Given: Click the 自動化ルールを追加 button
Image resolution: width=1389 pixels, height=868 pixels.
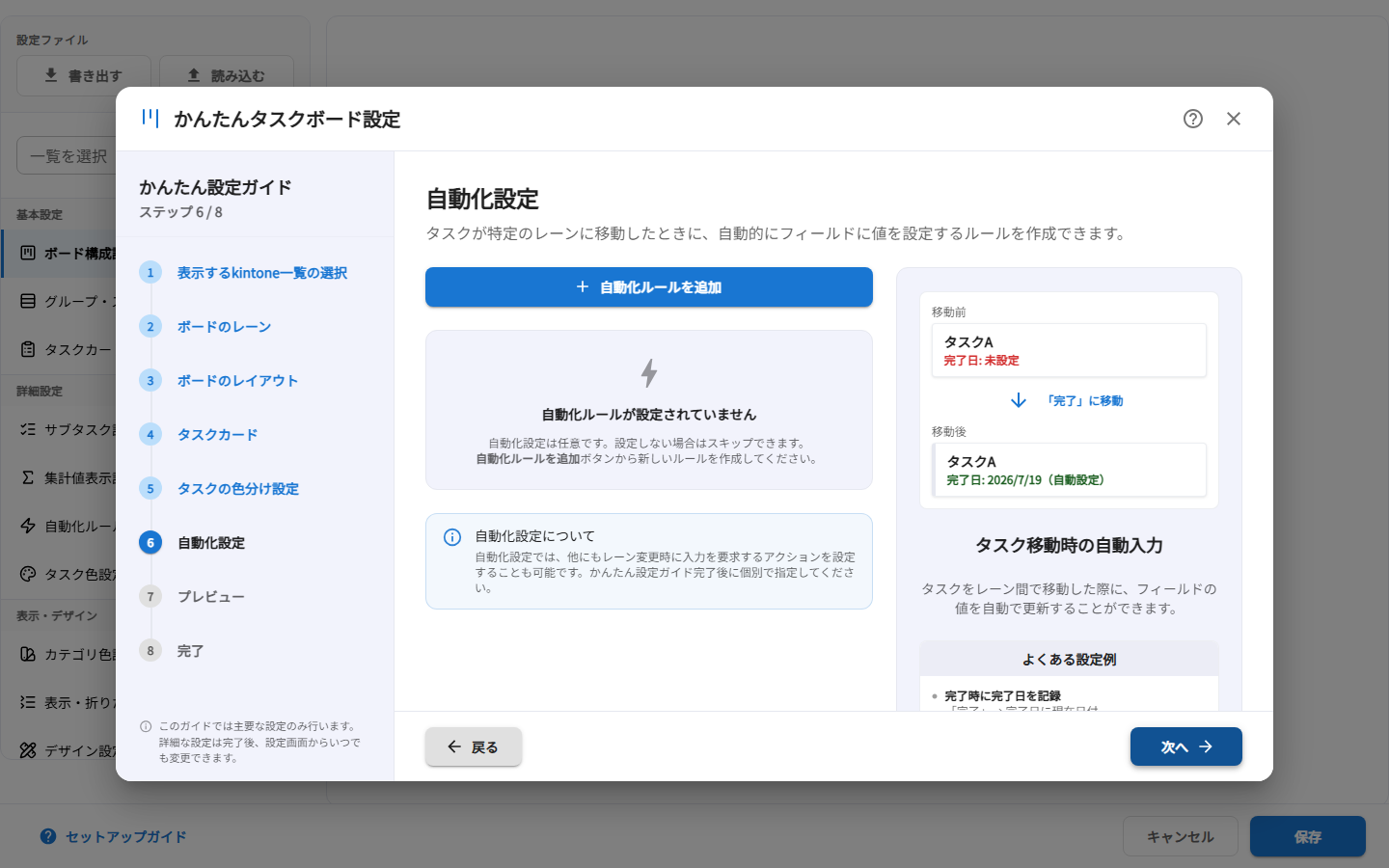Looking at the screenshot, I should (649, 287).
